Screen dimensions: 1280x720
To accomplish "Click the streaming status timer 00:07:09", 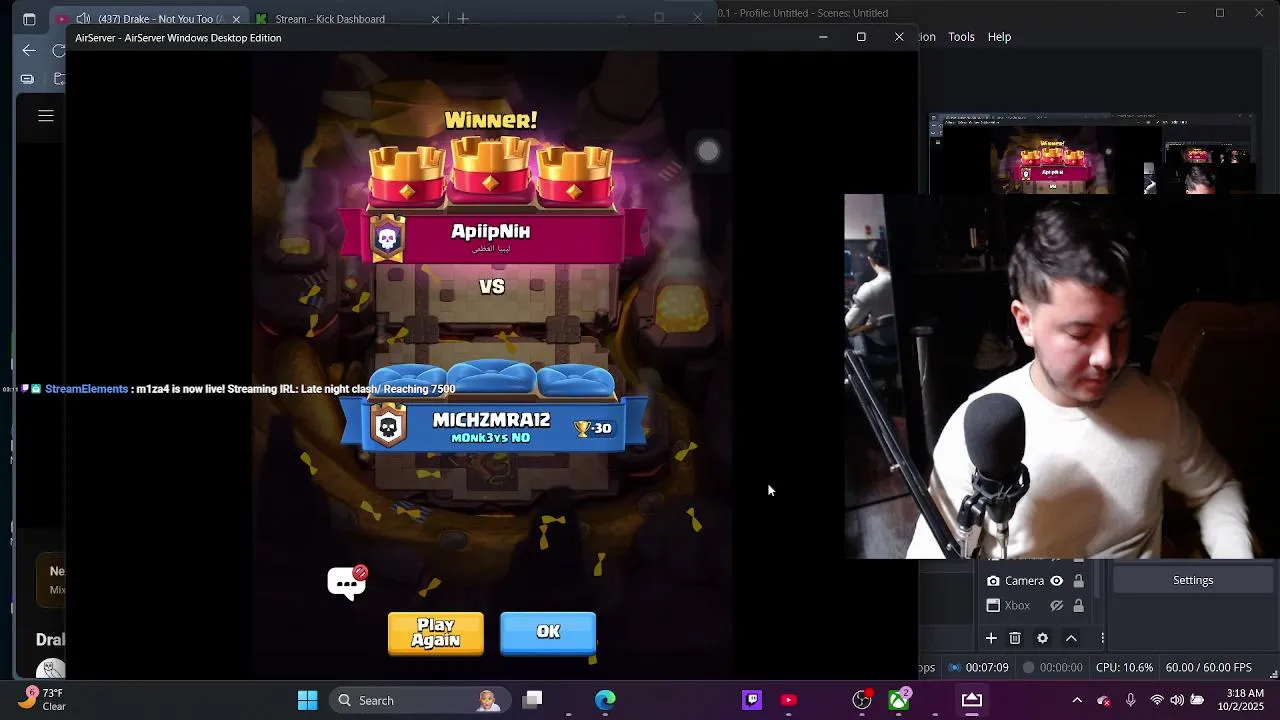I will click(x=980, y=668).
